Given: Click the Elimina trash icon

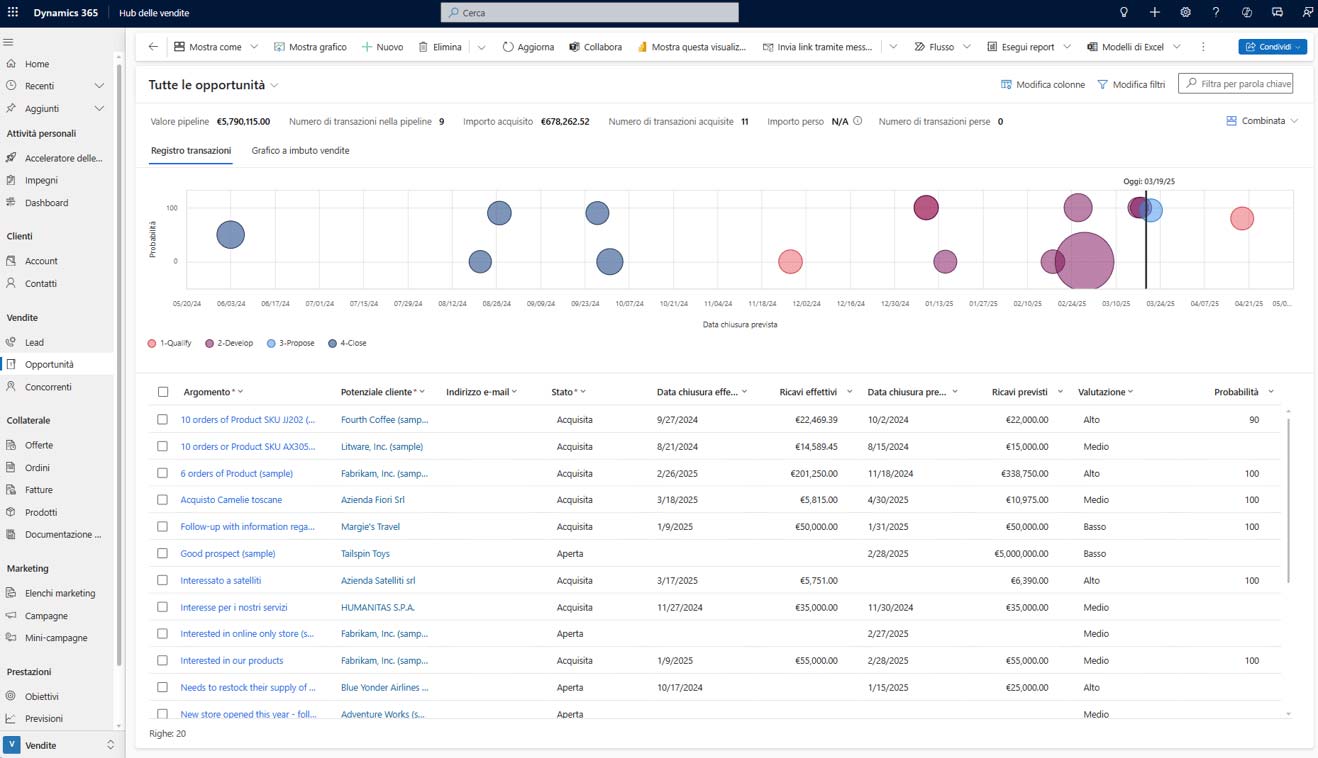Looking at the screenshot, I should (x=423, y=47).
